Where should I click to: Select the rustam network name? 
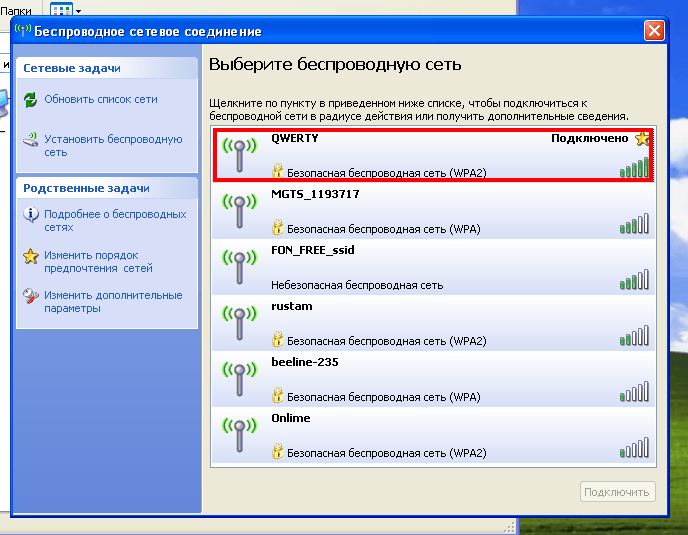(292, 306)
